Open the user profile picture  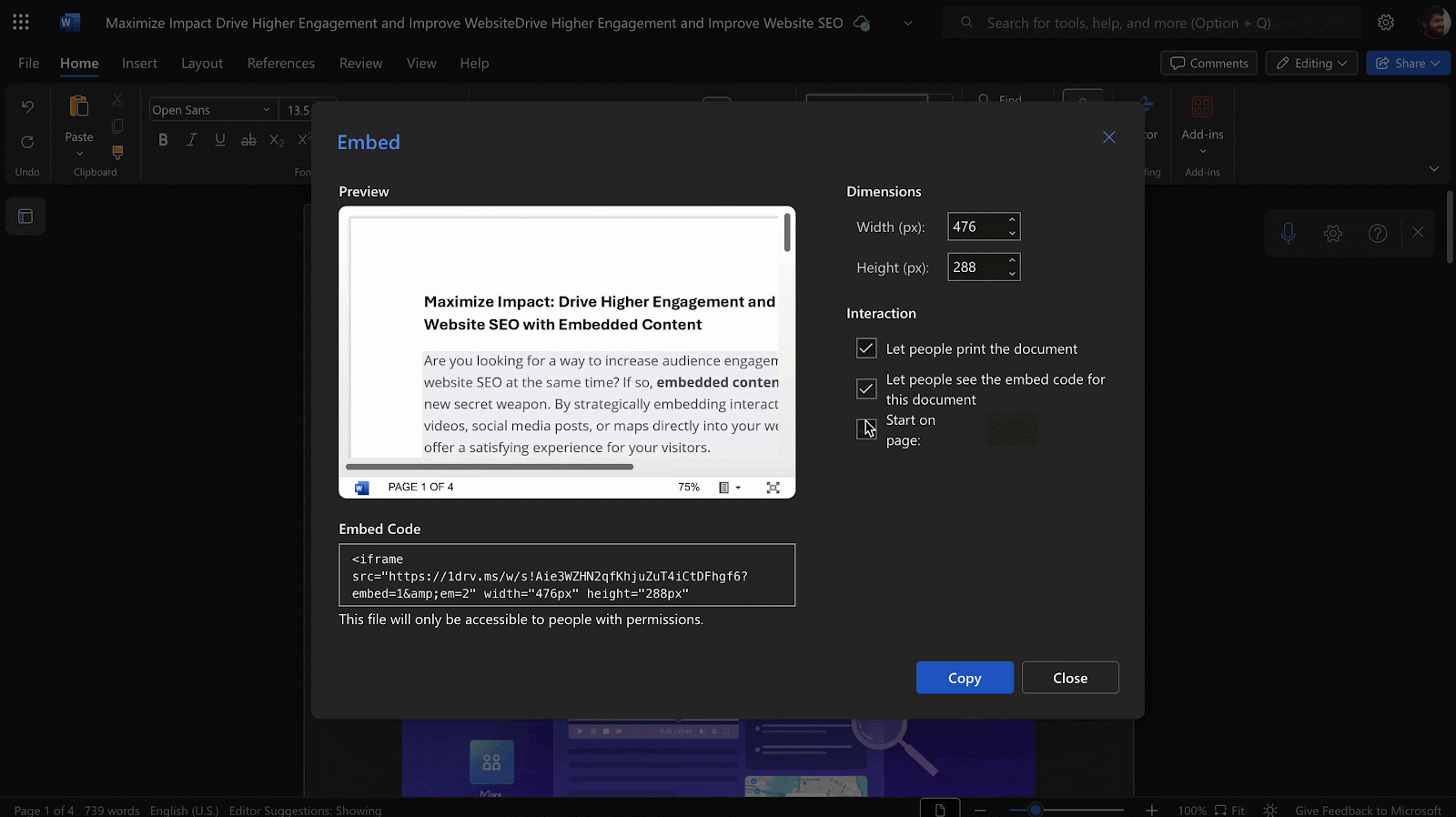tap(1435, 23)
